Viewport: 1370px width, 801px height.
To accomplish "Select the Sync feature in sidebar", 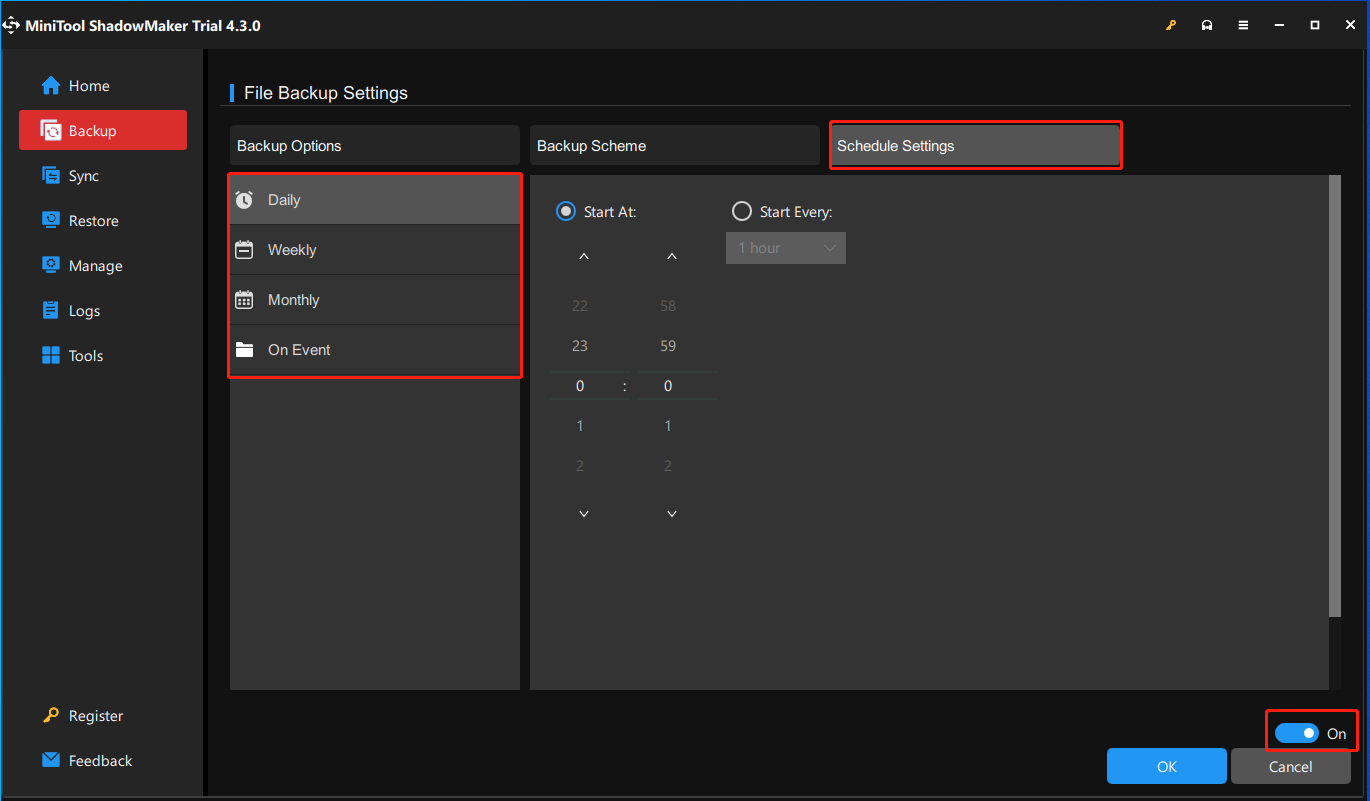I will pos(85,175).
